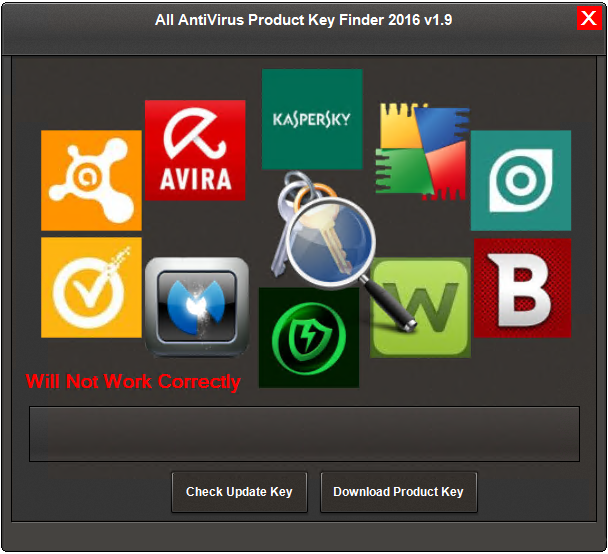Click the Check Update Key button

point(239,492)
